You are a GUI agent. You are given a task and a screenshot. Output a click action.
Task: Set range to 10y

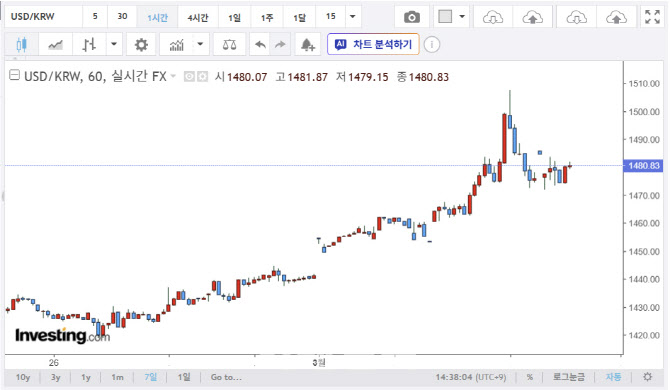(x=23, y=377)
